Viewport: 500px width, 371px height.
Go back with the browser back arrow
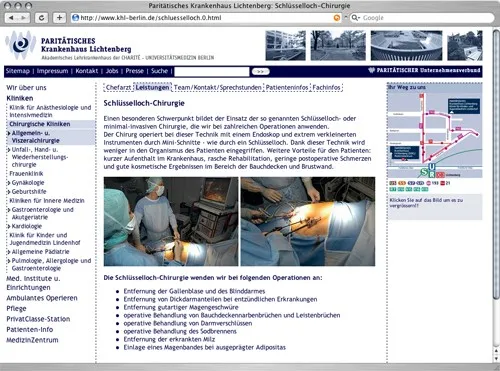[12, 18]
